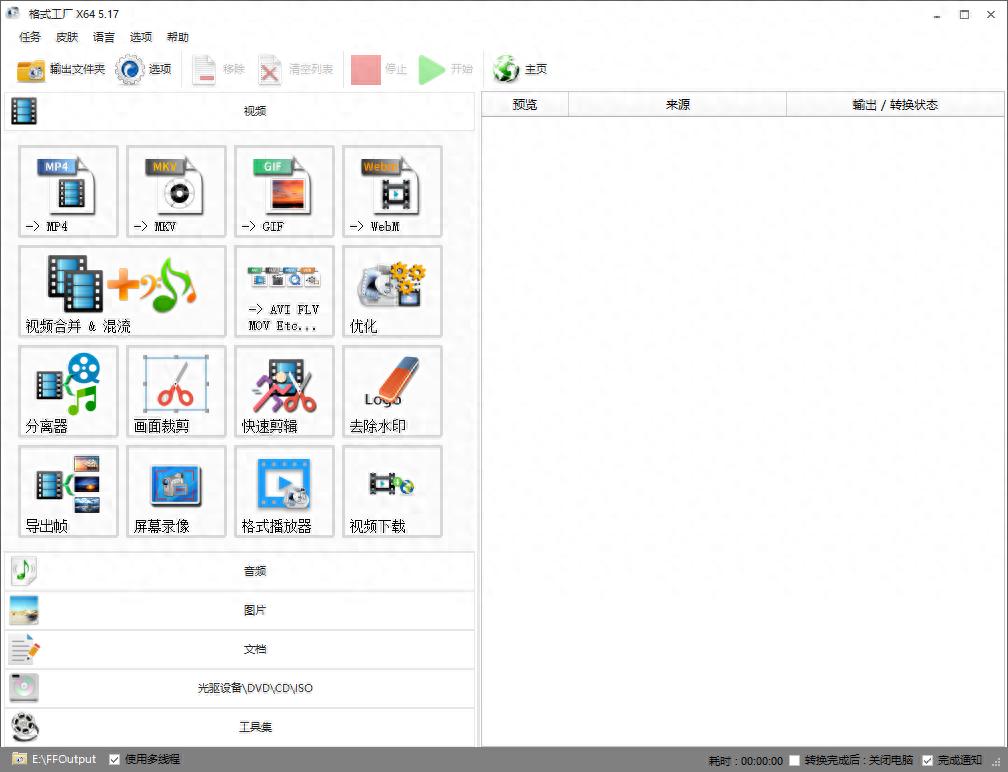Viewport: 1008px width, 772px height.
Task: Click the 开始 start button
Action: (442, 69)
